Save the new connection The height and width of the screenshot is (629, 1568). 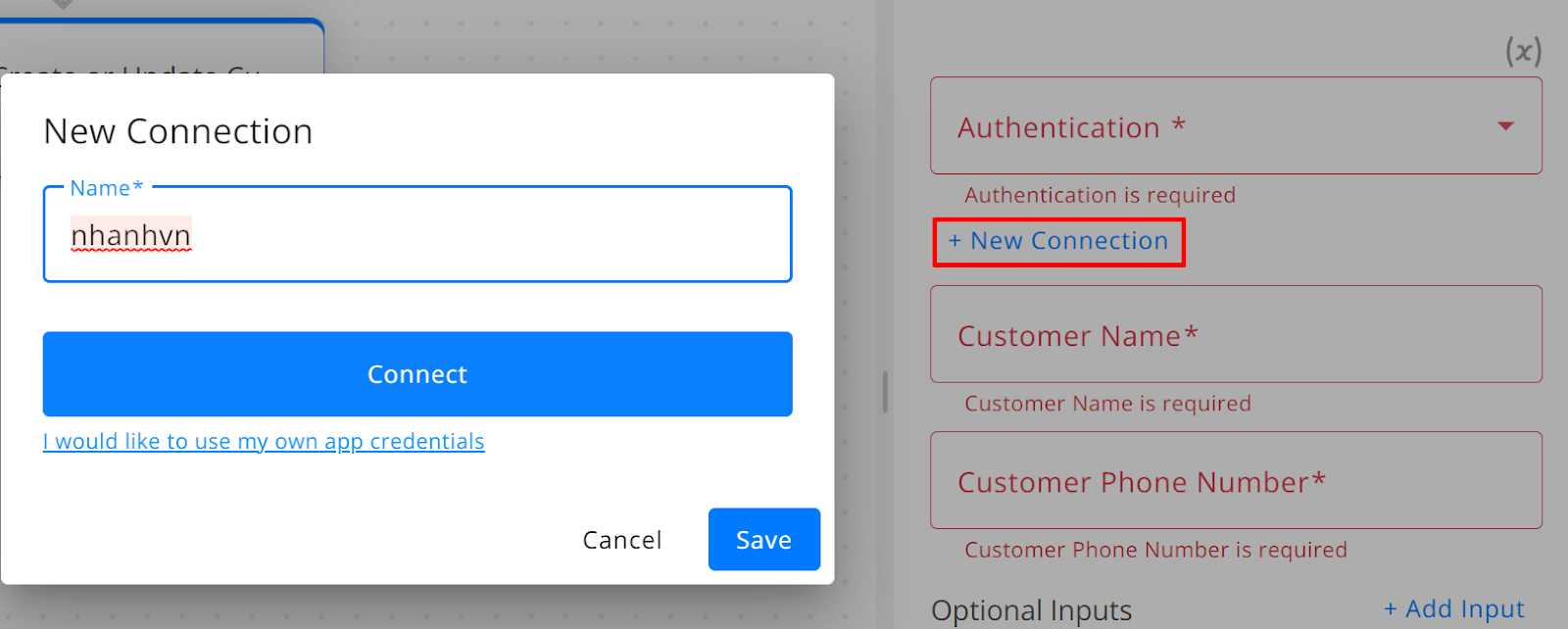pyautogui.click(x=764, y=540)
